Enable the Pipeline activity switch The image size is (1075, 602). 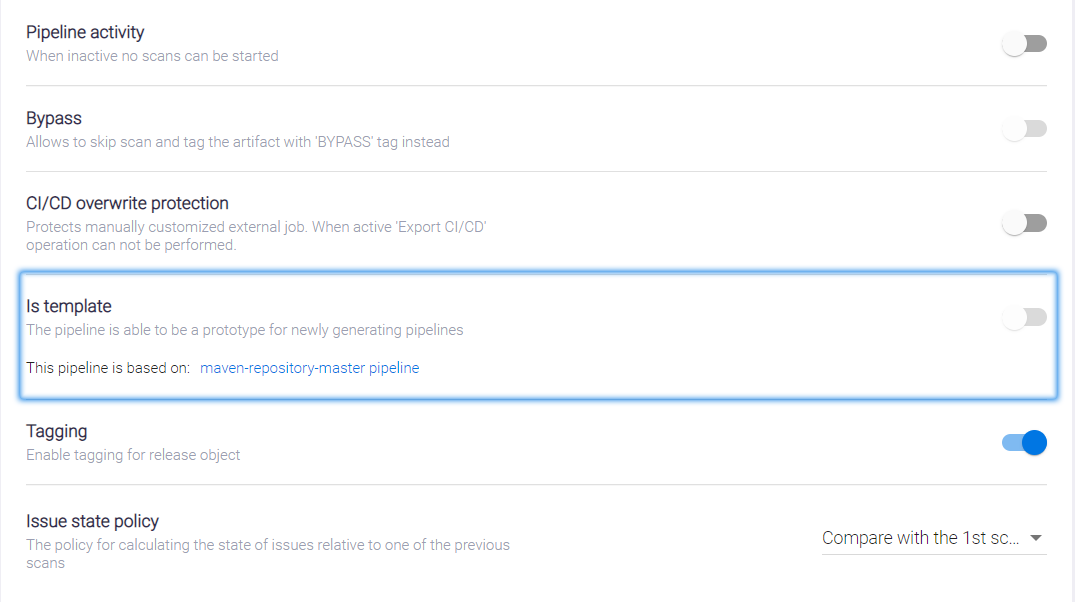[1024, 44]
